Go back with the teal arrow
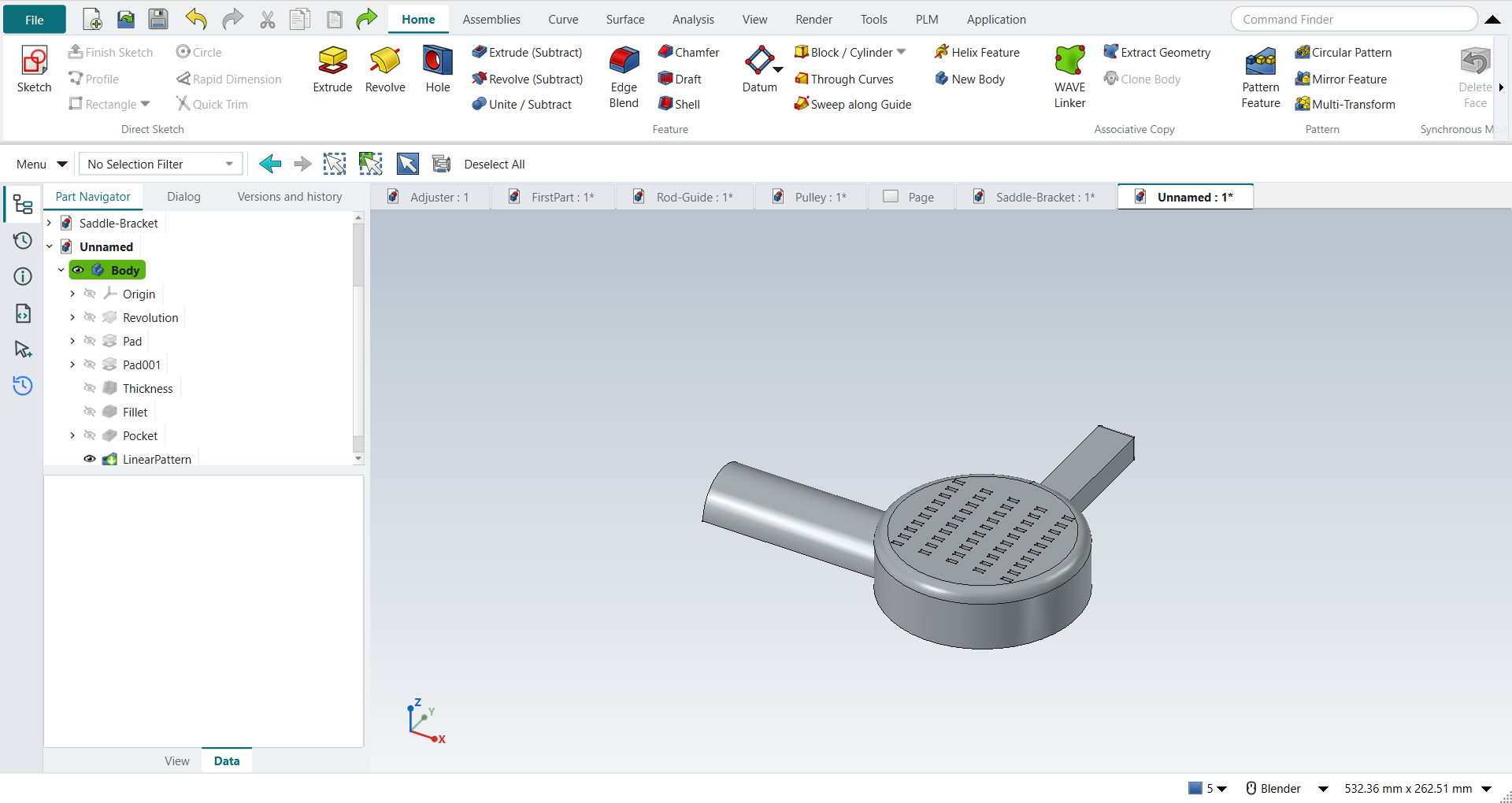 point(270,164)
